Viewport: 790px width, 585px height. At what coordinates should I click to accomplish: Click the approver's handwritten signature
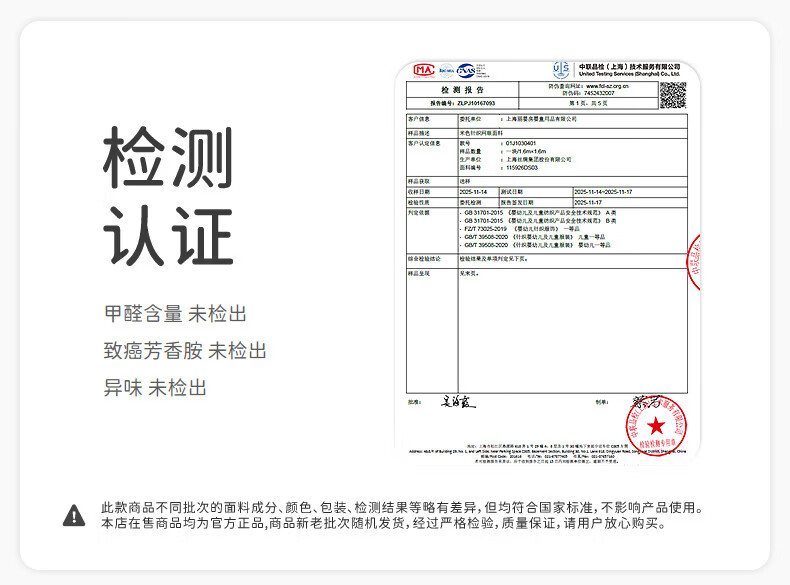[x=459, y=402]
